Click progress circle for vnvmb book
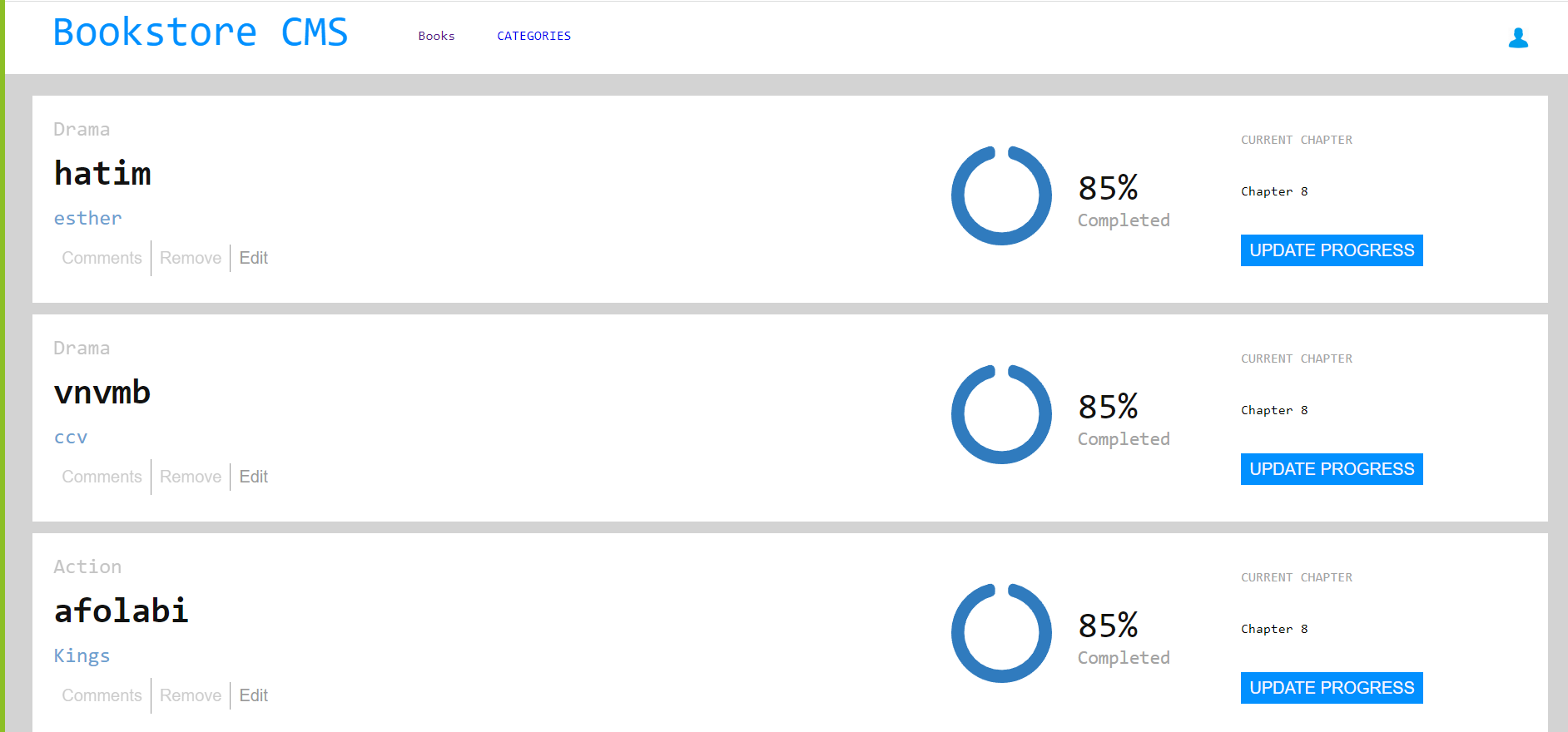This screenshot has width=1568, height=732. pyautogui.click(x=1001, y=414)
